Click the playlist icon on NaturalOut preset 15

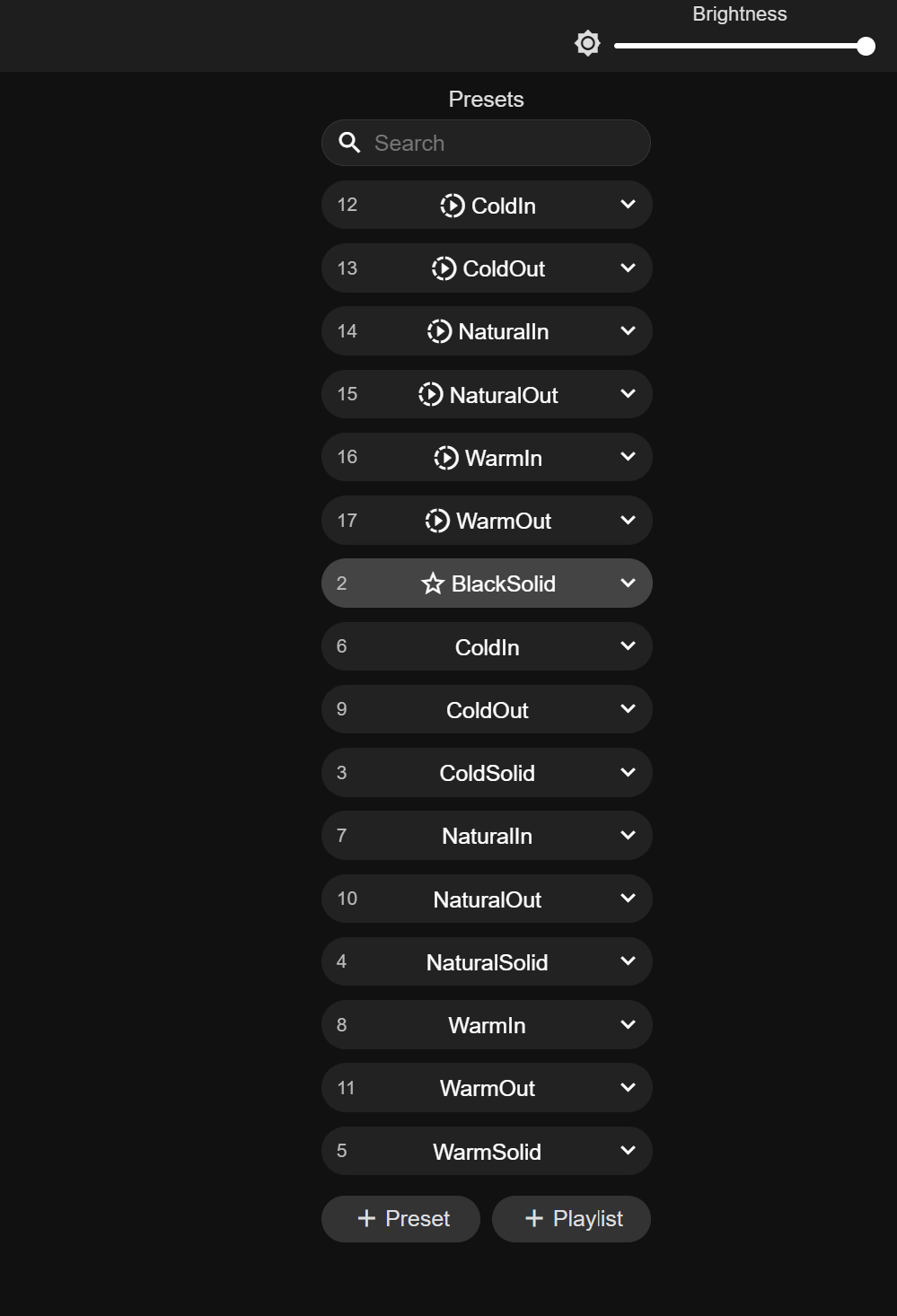430,394
